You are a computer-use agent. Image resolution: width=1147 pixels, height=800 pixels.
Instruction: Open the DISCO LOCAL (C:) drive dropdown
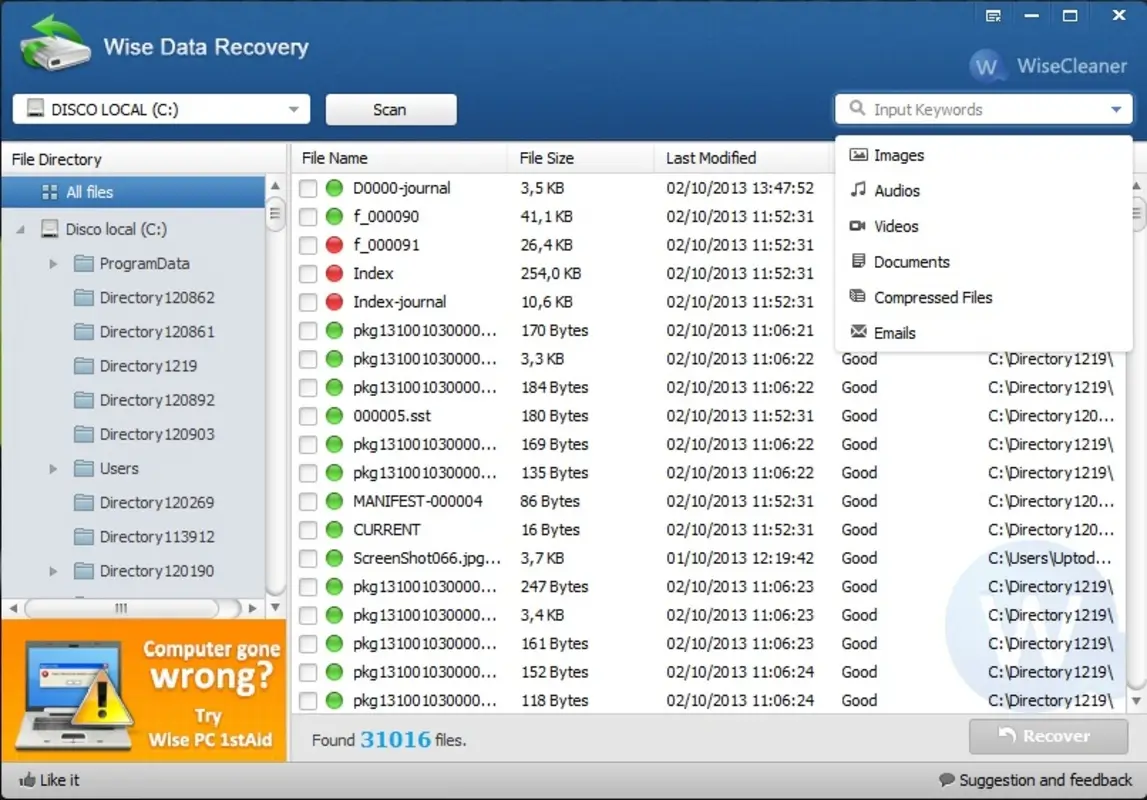(293, 109)
